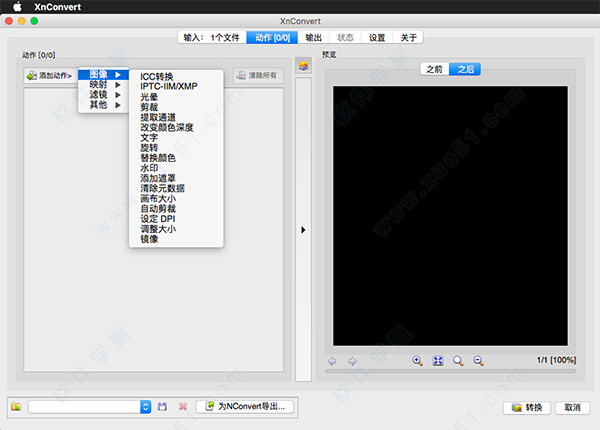
Task: Click the fit-to-window zoom icon
Action: click(438, 360)
